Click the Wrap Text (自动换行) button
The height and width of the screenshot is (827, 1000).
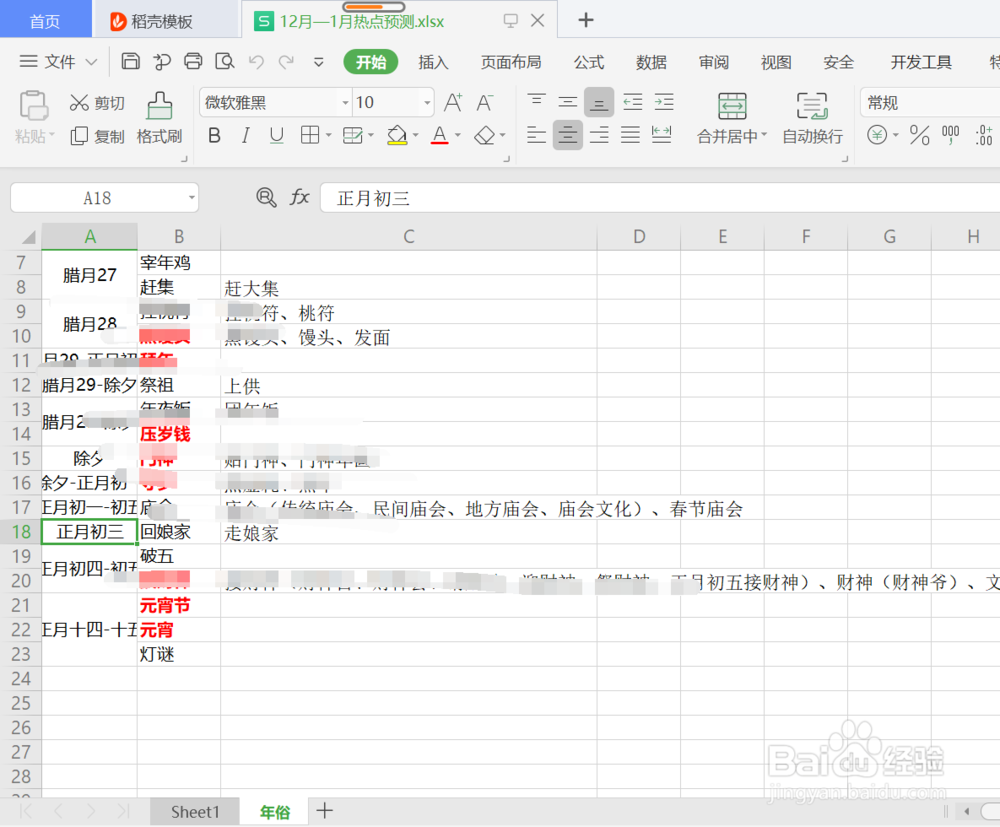[812, 119]
